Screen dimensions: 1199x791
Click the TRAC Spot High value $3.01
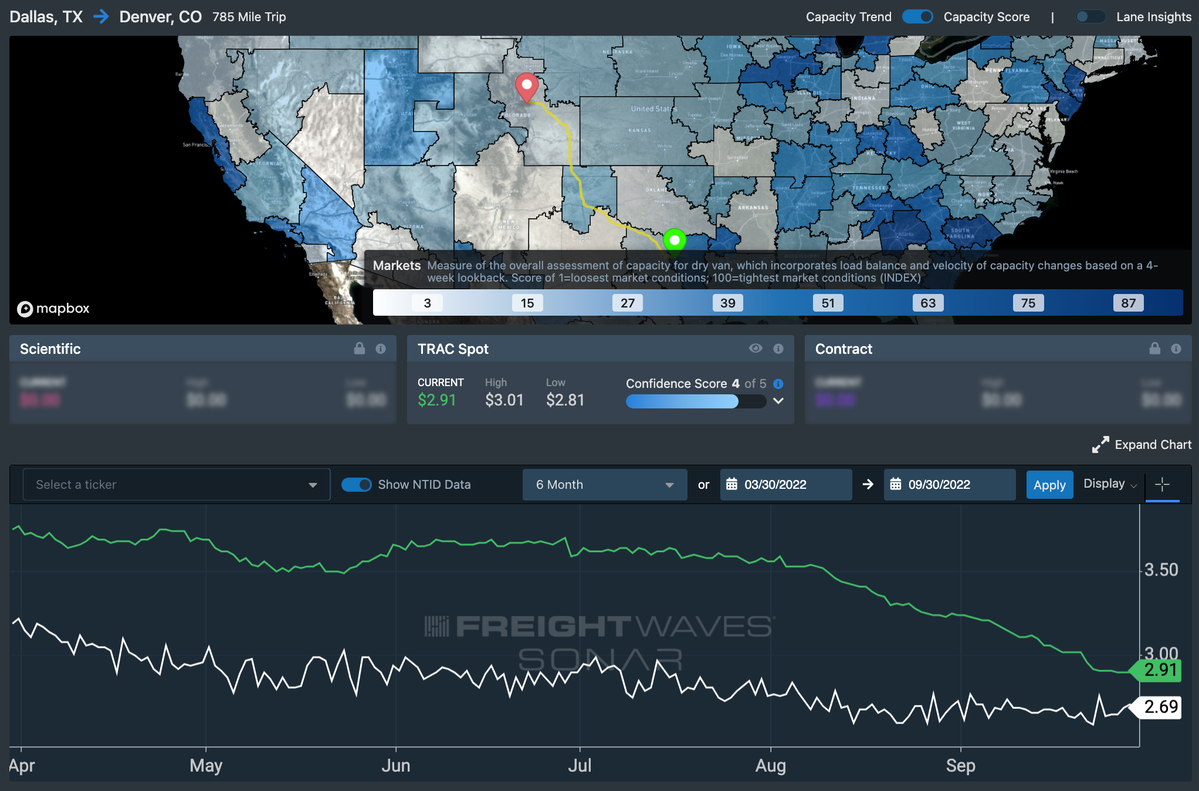pyautogui.click(x=504, y=399)
